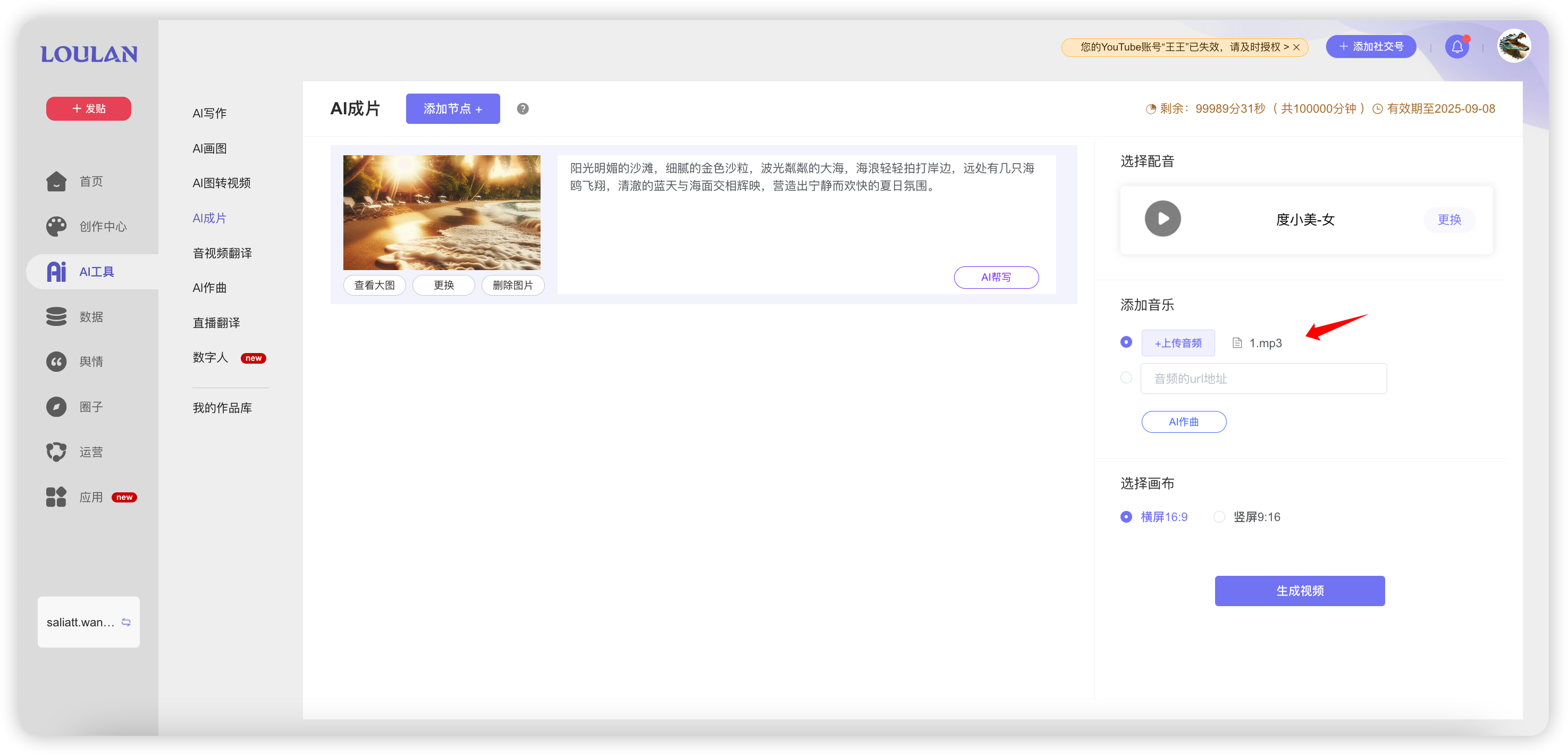1568x755 pixels.
Task: Click 添加社交号 button
Action: pos(1371,47)
